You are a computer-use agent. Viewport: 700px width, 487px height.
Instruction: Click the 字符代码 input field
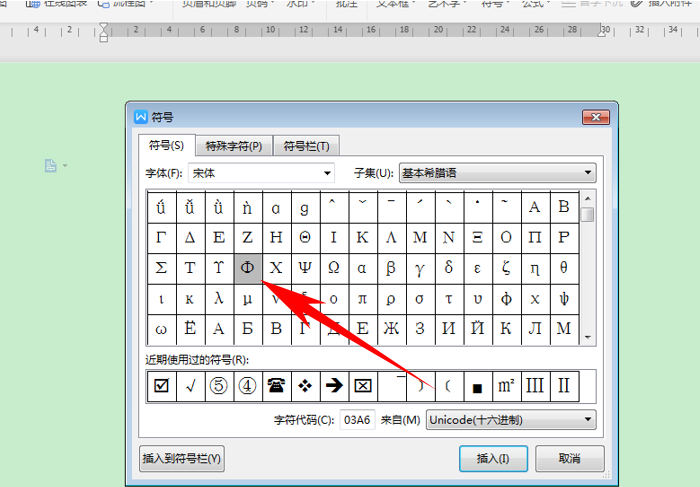(x=357, y=420)
